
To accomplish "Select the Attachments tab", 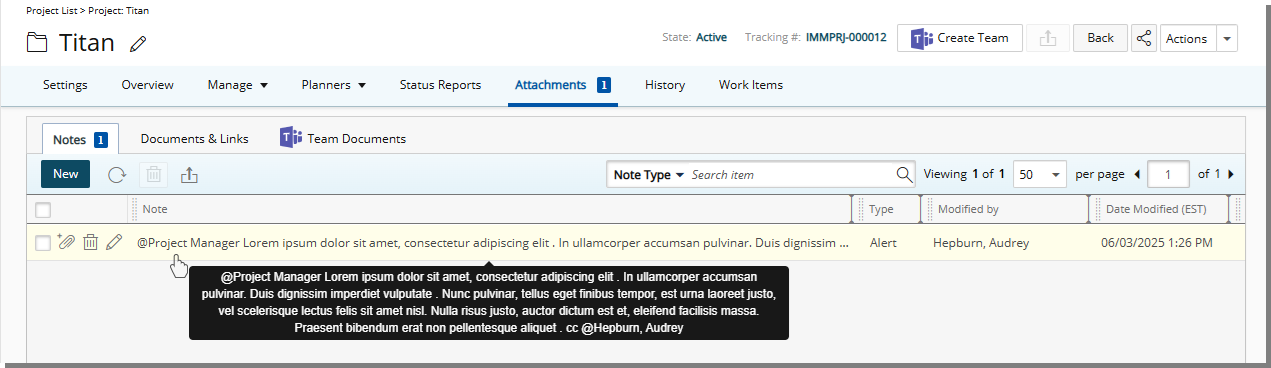I will pos(562,85).
